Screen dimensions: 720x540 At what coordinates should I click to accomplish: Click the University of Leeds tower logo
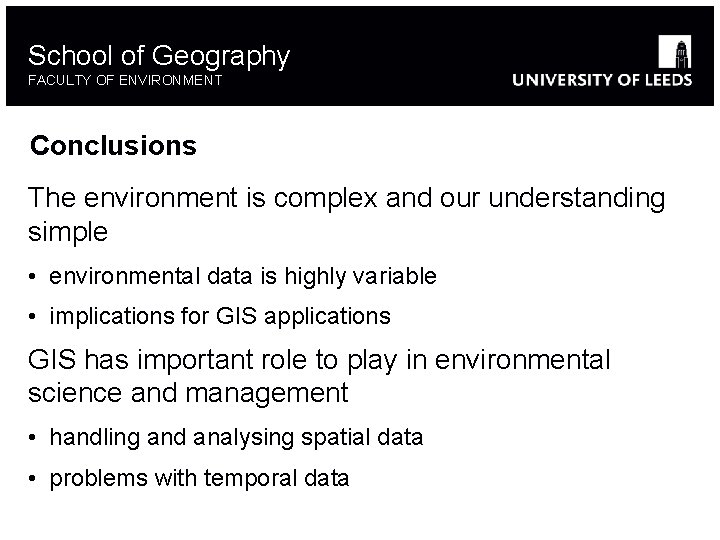click(675, 50)
